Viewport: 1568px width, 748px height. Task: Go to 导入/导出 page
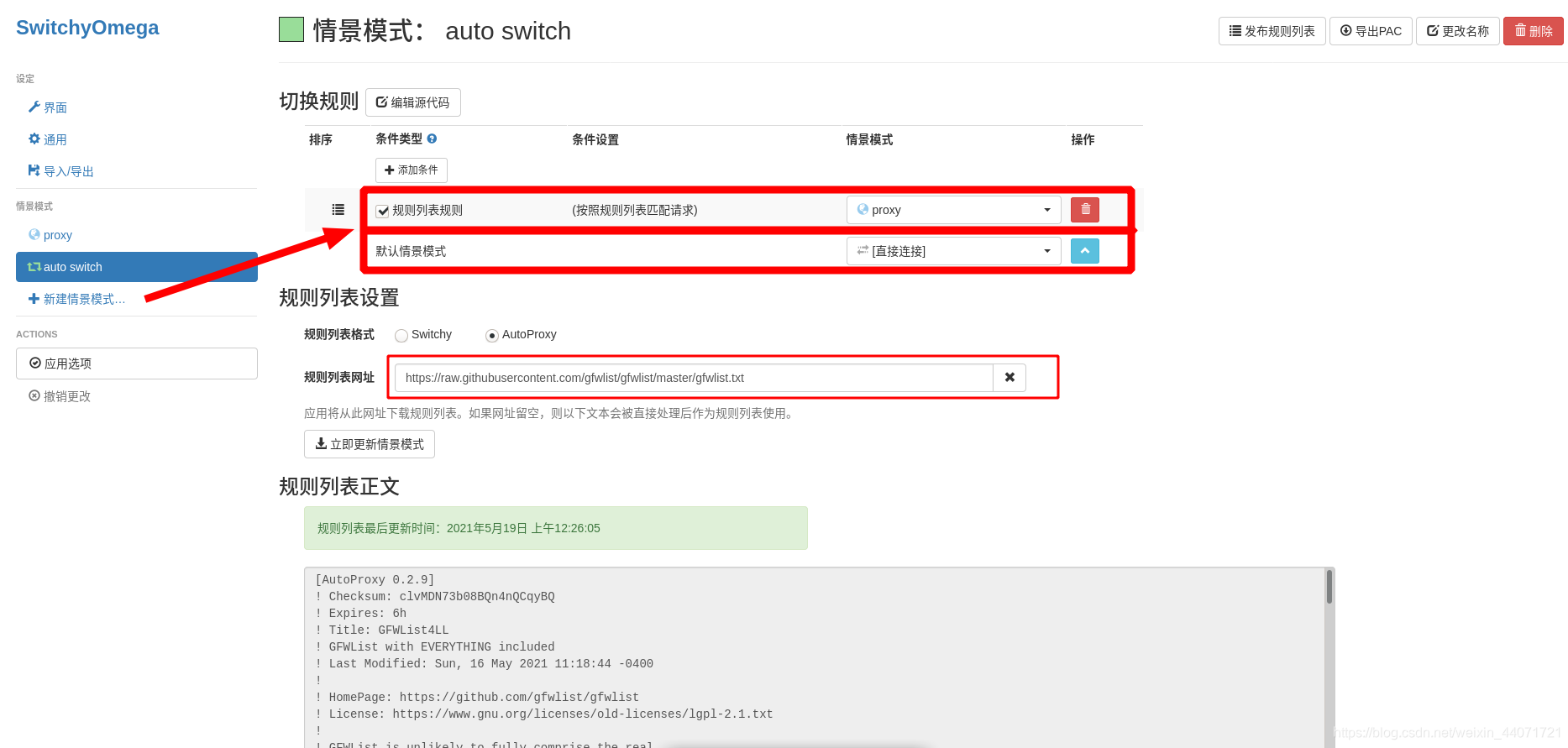tap(68, 171)
